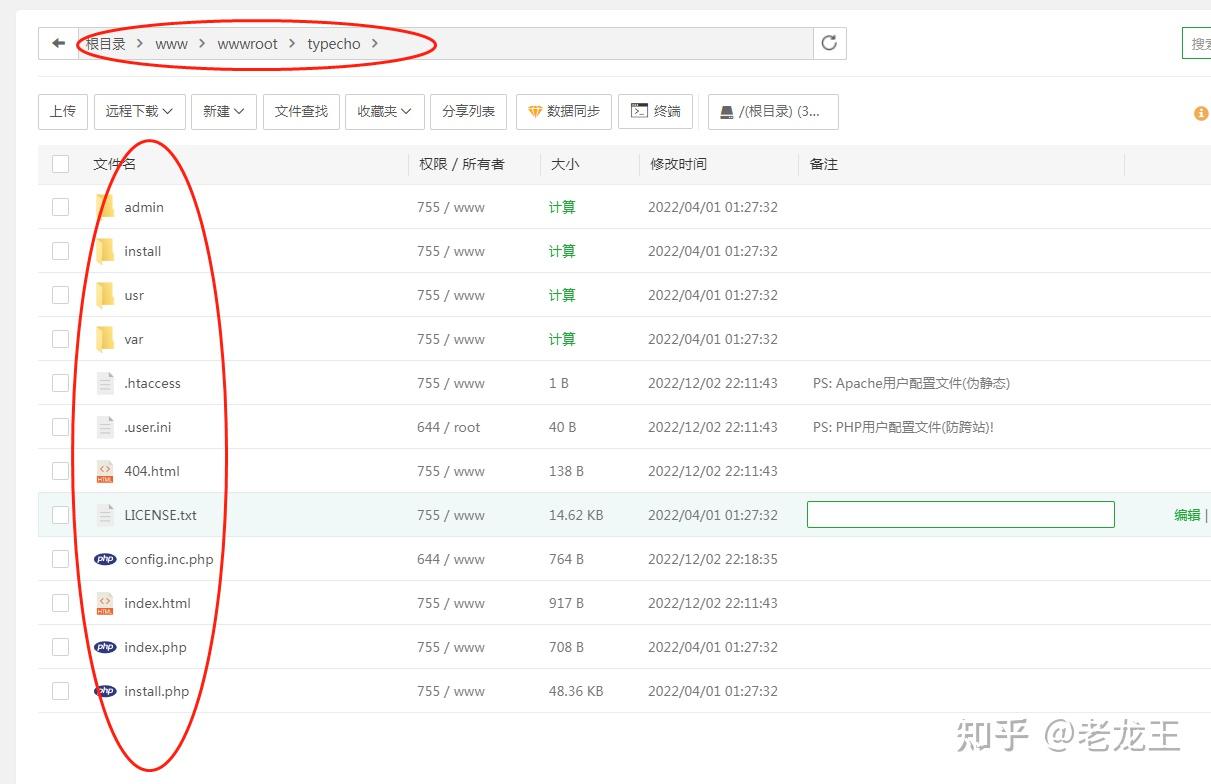Image resolution: width=1211 pixels, height=784 pixels.
Task: Click the 404.html HTML file icon
Action: [x=104, y=471]
